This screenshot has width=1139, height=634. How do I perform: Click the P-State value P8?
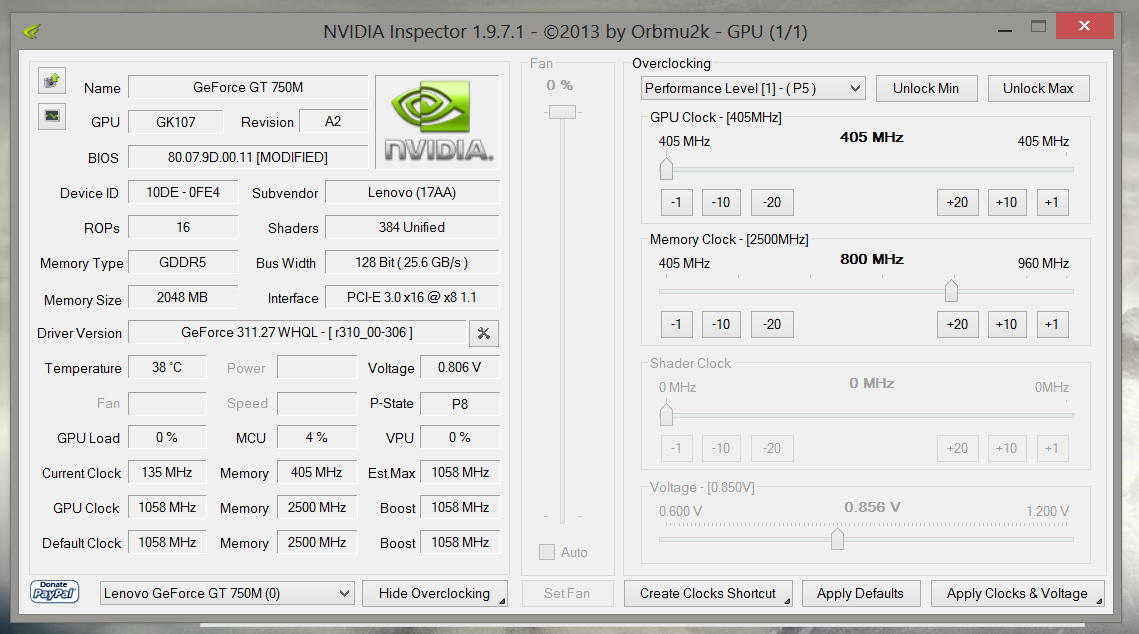(460, 404)
